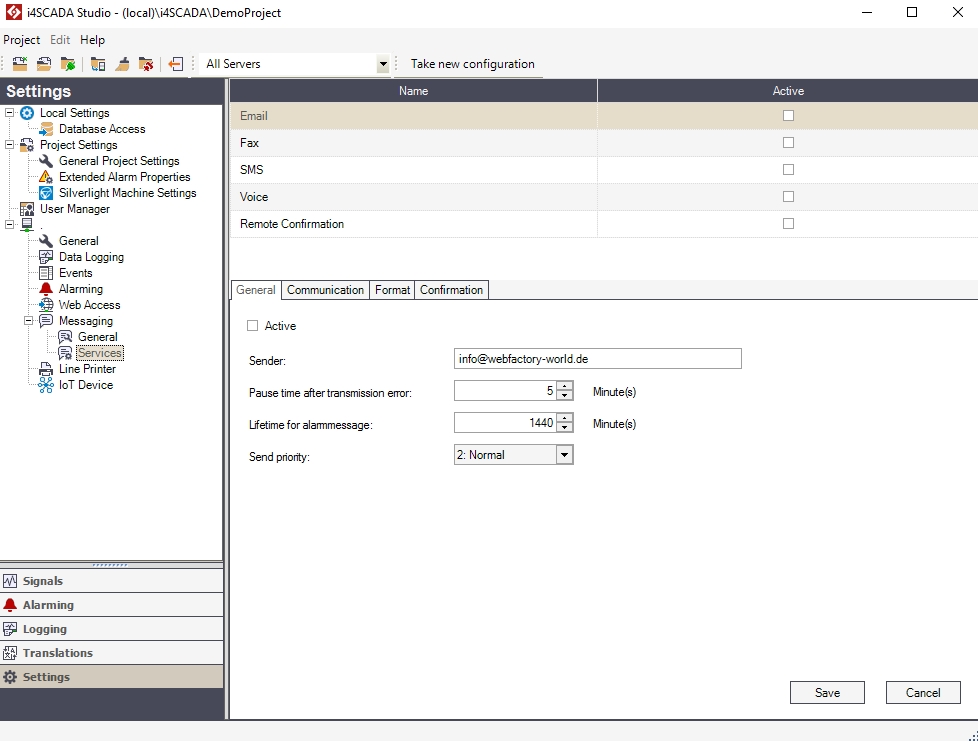
Task: Click the IoT Device icon
Action: click(46, 385)
